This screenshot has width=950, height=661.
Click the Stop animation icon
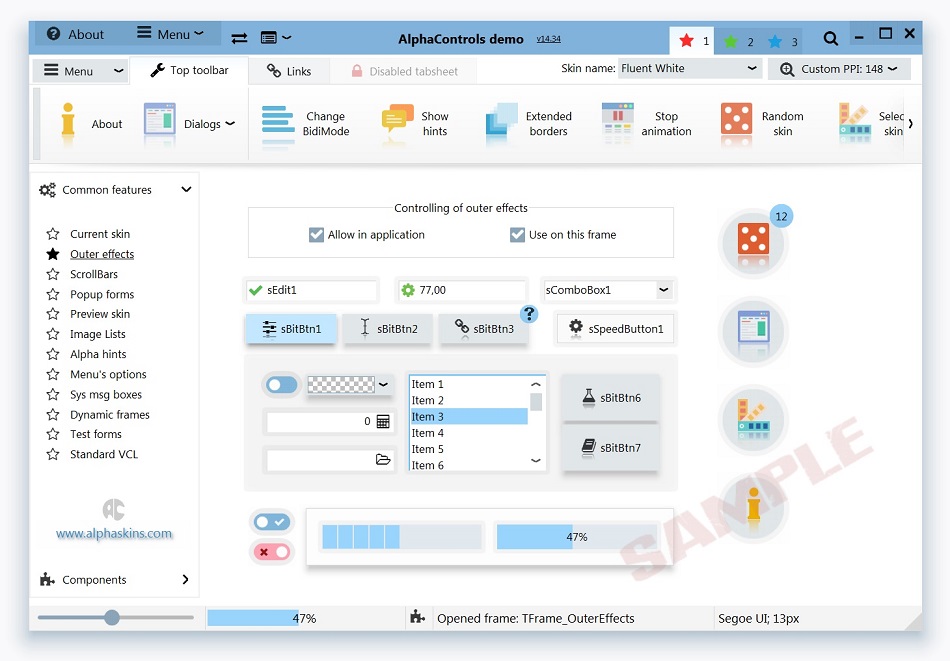click(x=617, y=124)
